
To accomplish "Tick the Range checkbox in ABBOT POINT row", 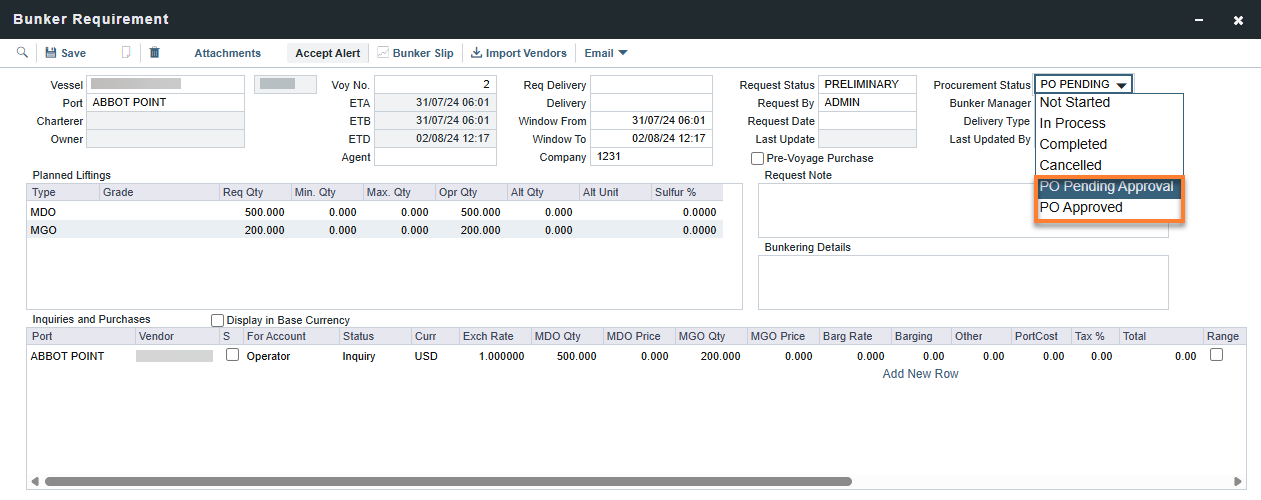I will click(x=1217, y=355).
